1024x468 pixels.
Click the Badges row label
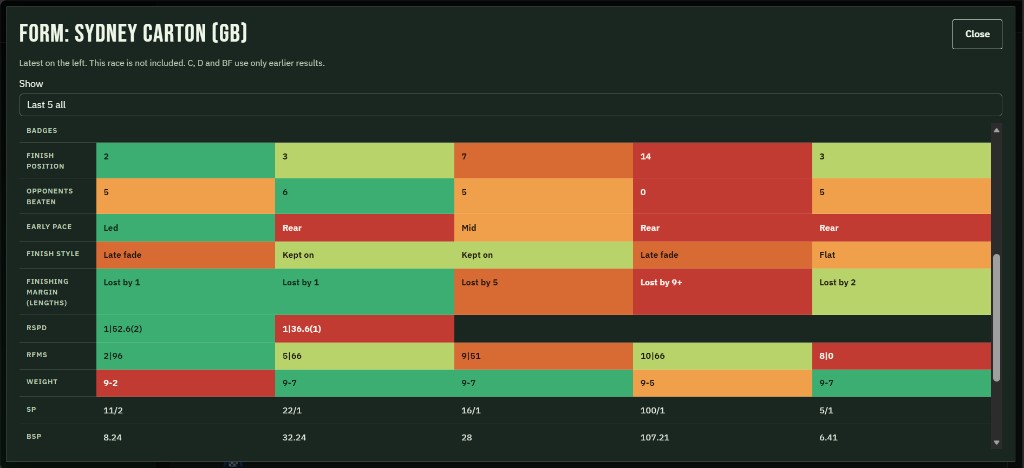pyautogui.click(x=42, y=131)
